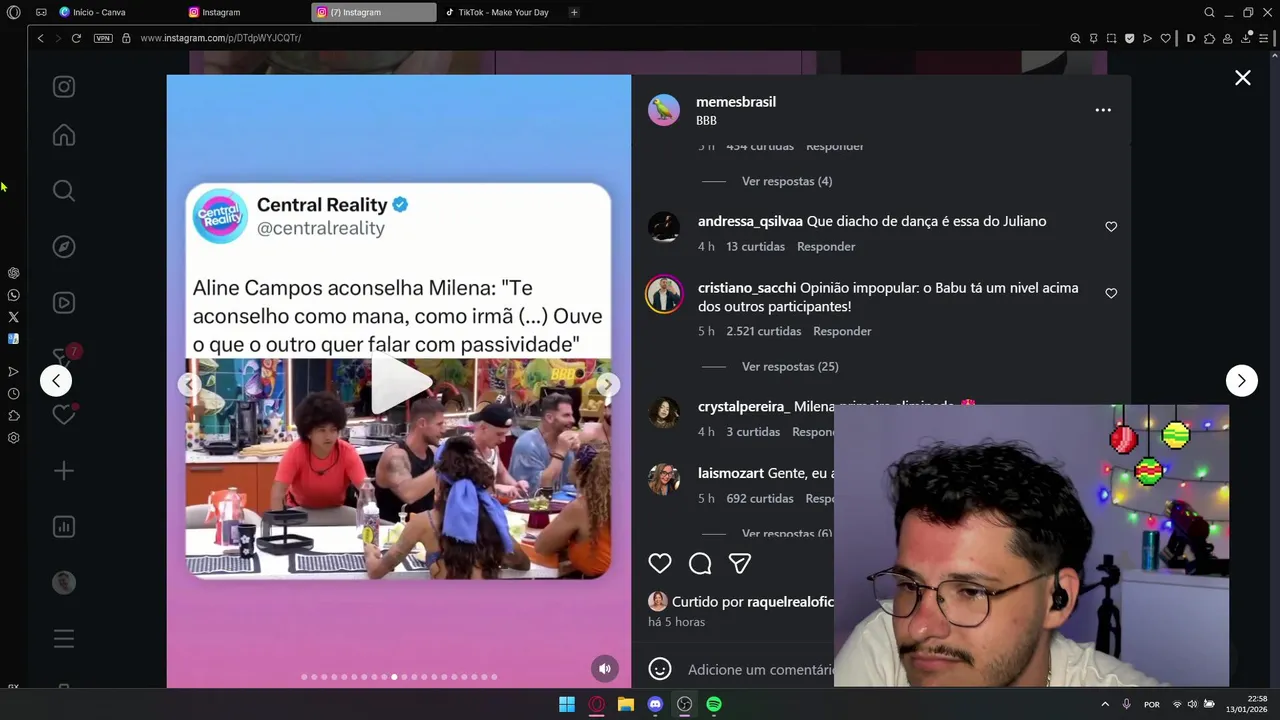Create a new post with plus icon
The height and width of the screenshot is (720, 1280).
click(x=64, y=471)
